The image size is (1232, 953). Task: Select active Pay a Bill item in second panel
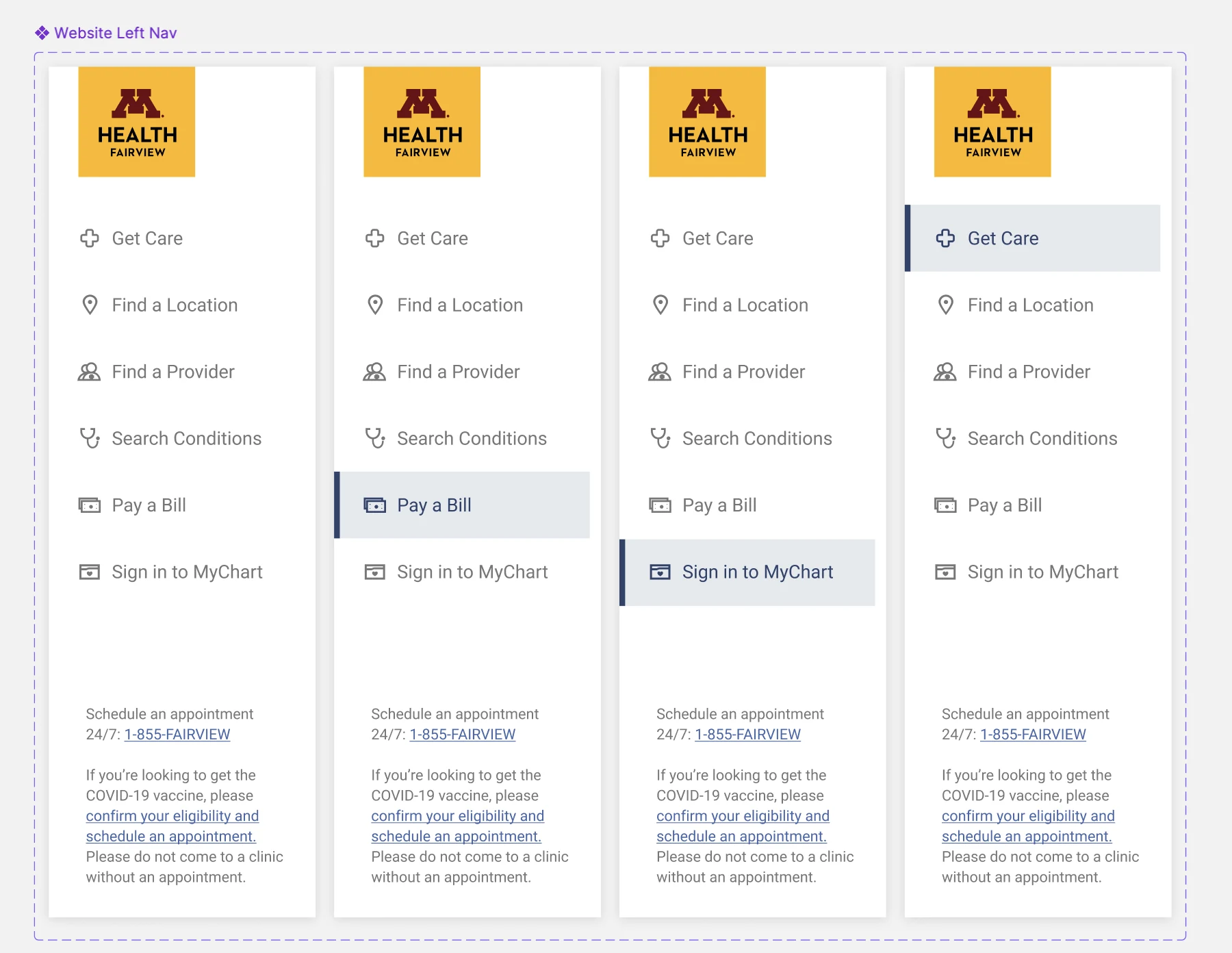click(x=462, y=505)
